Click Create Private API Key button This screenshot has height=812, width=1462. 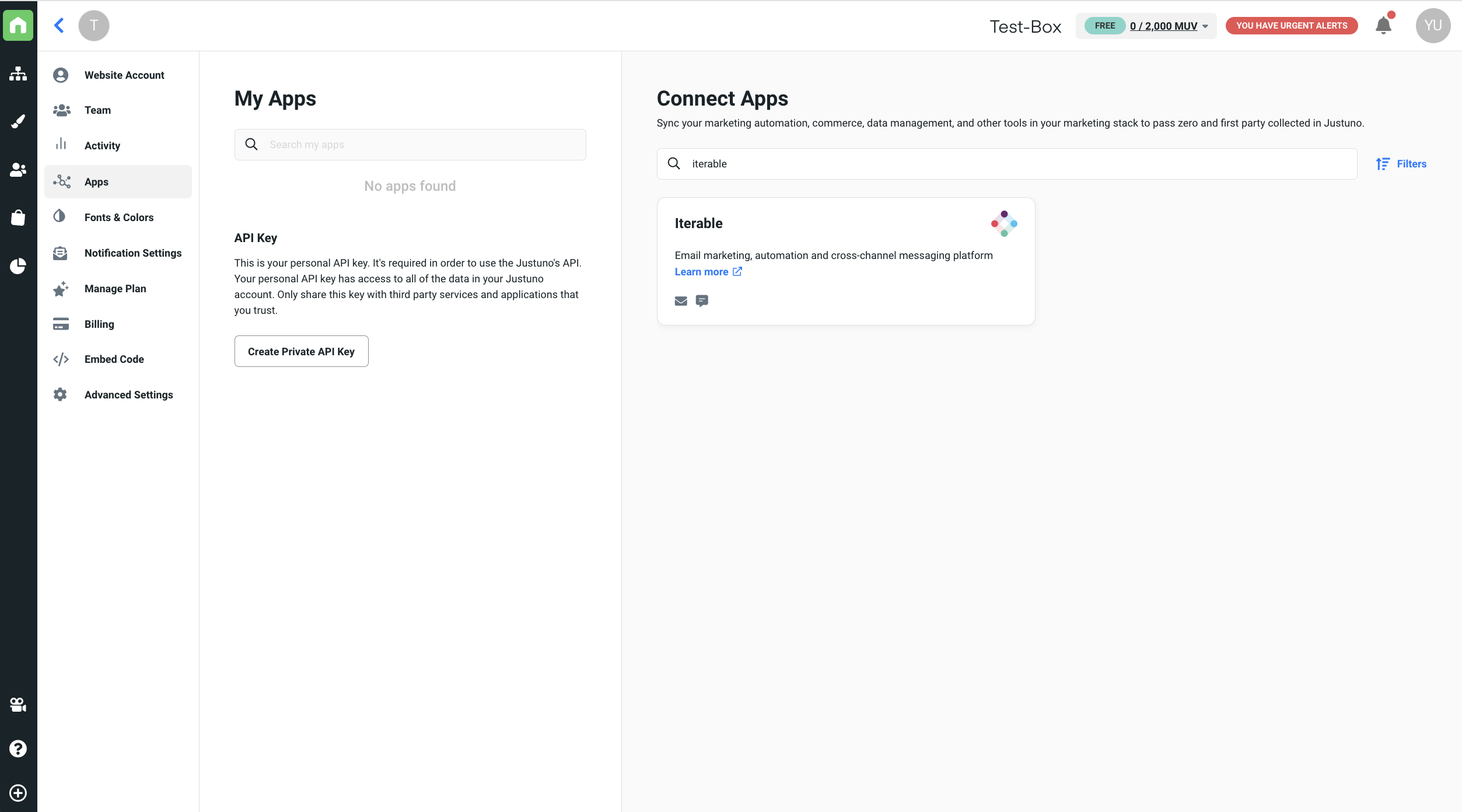(x=301, y=351)
